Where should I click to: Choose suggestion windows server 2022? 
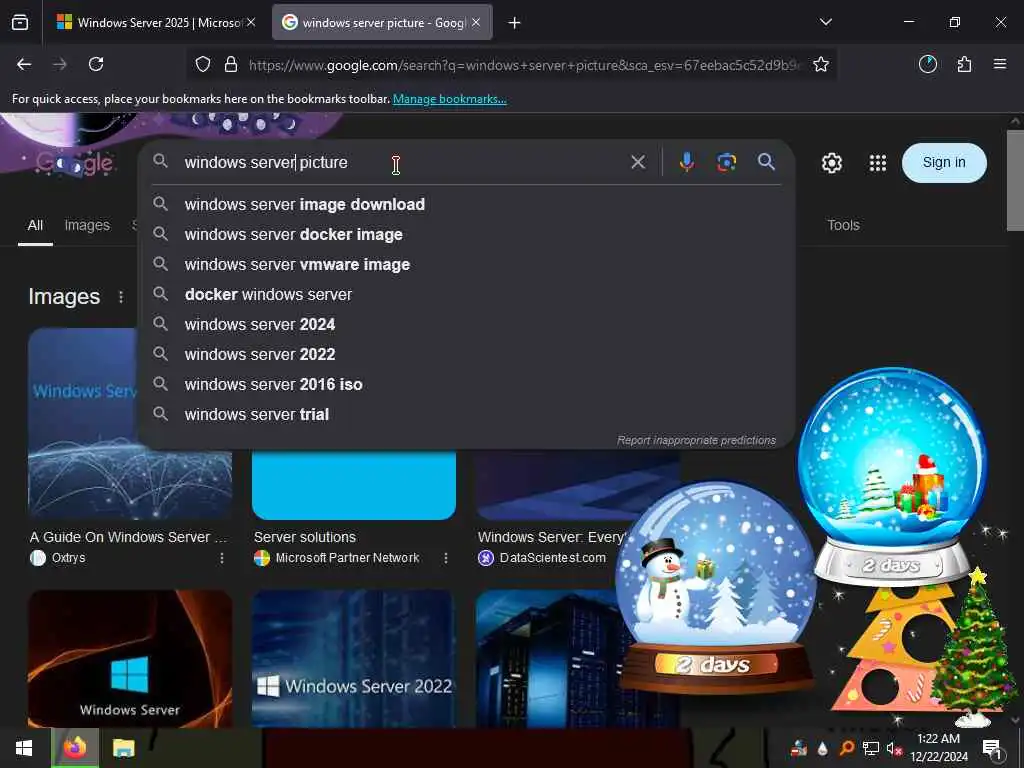(x=466, y=355)
